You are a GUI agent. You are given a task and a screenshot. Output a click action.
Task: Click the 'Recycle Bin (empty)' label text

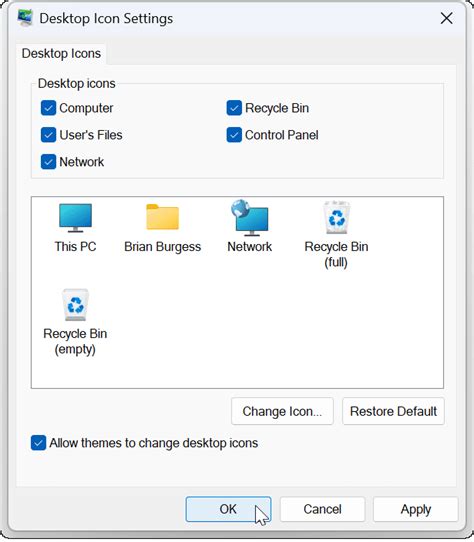point(75,342)
